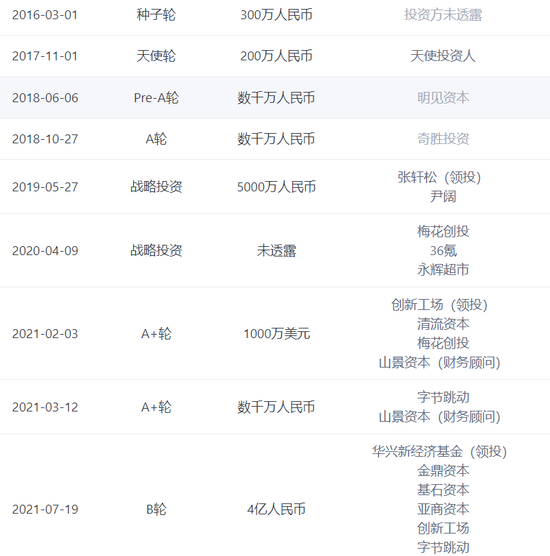Select amount in the 2021-03-12 row
Image resolution: width=550 pixels, height=556 pixels.
(276, 407)
